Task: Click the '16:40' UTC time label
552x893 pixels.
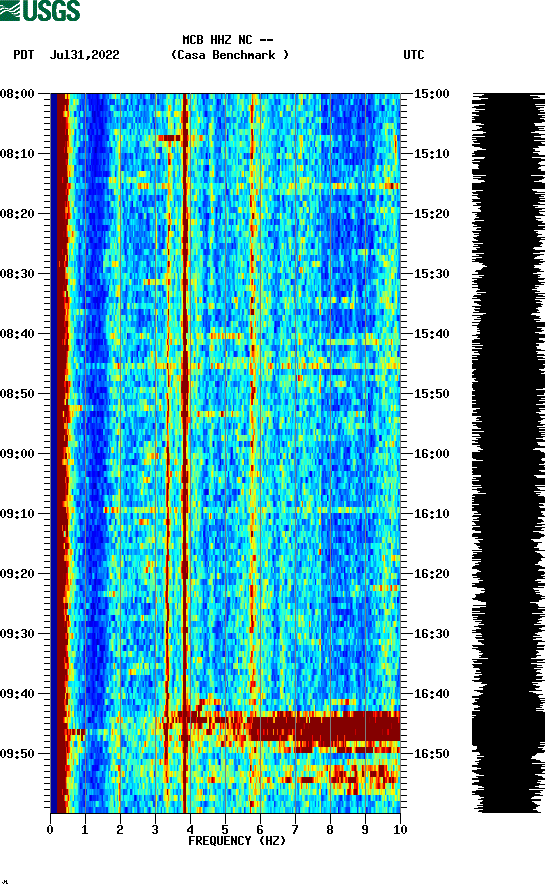Action: pos(431,694)
